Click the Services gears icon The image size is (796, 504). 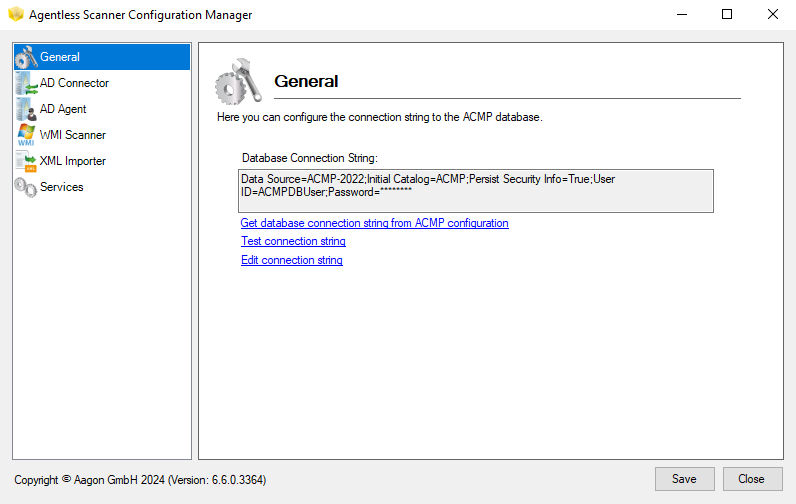tap(26, 188)
